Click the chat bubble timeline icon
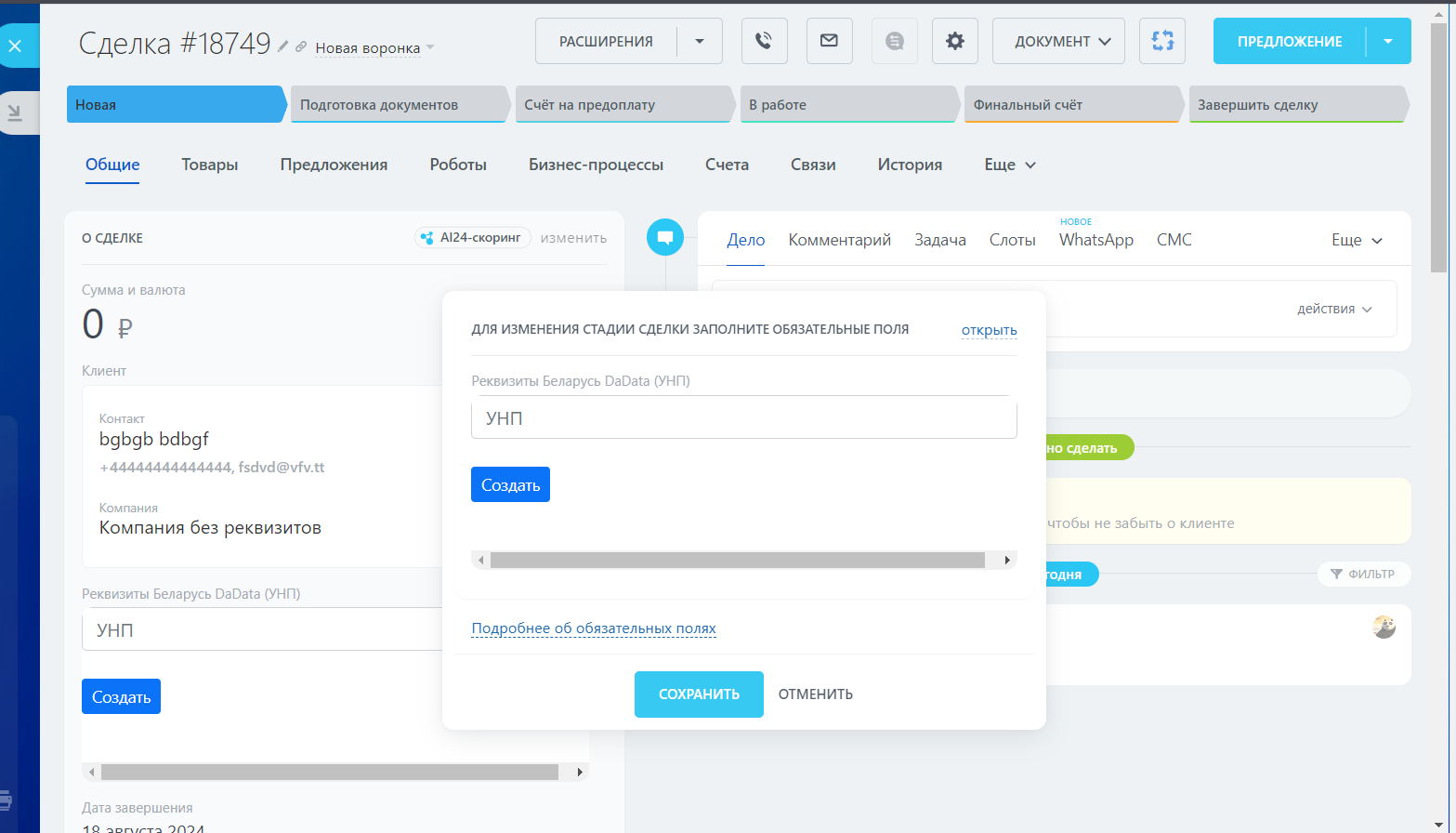 (x=665, y=238)
